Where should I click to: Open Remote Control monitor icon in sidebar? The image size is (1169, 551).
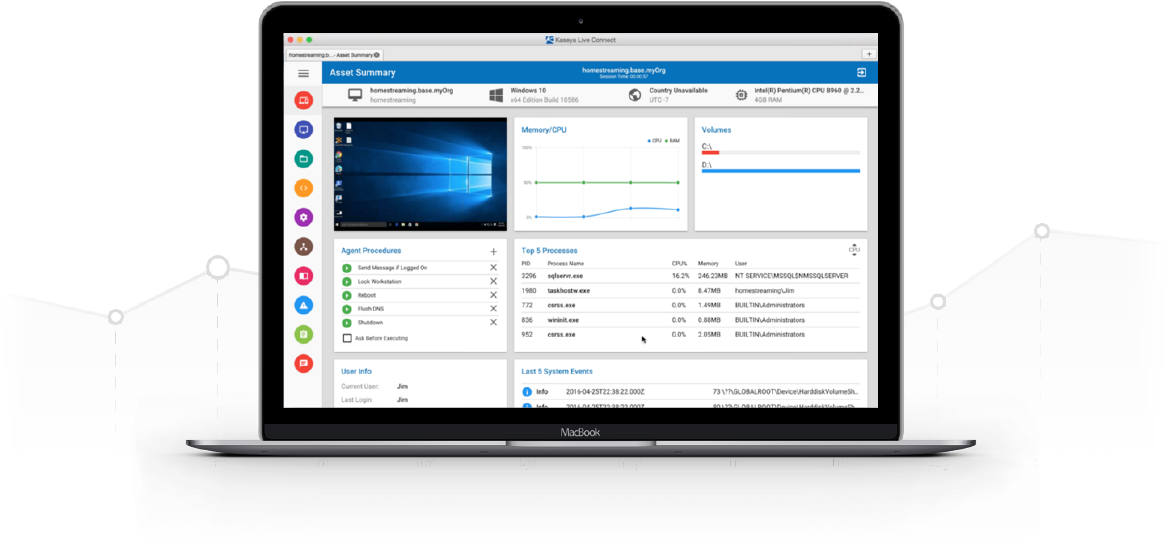point(303,130)
